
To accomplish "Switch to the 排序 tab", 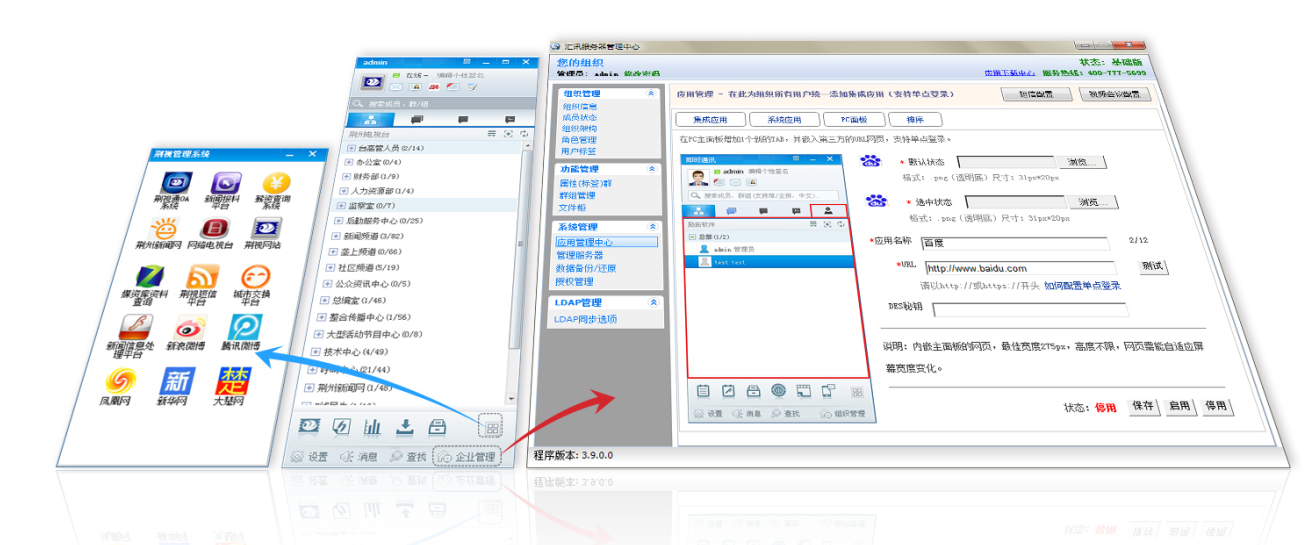I will (914, 120).
